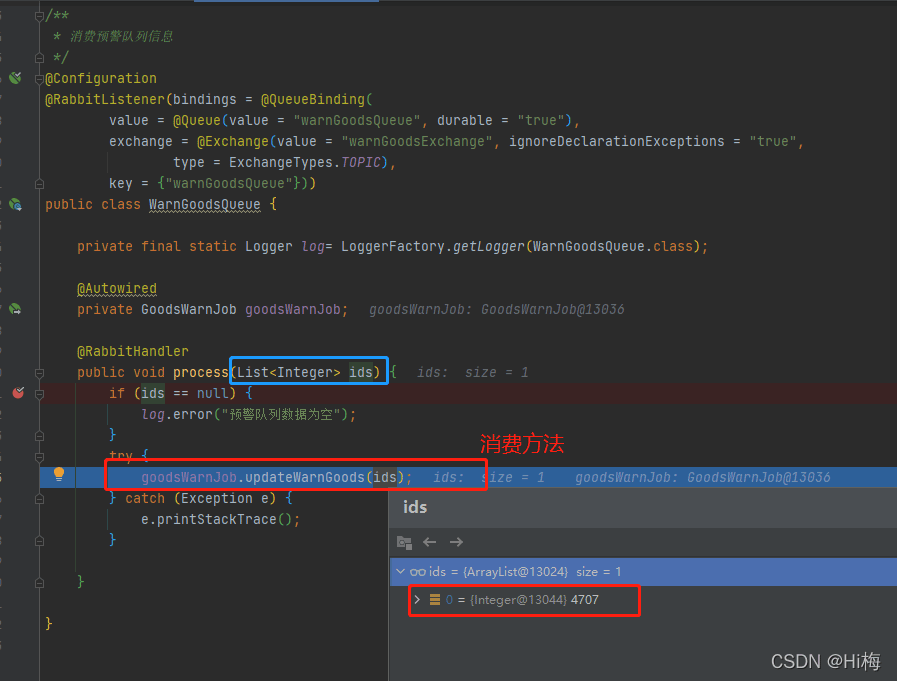Viewport: 897px width, 681px height.
Task: Expand the 0 = {Integer@13044} 4707 element
Action: (x=417, y=600)
